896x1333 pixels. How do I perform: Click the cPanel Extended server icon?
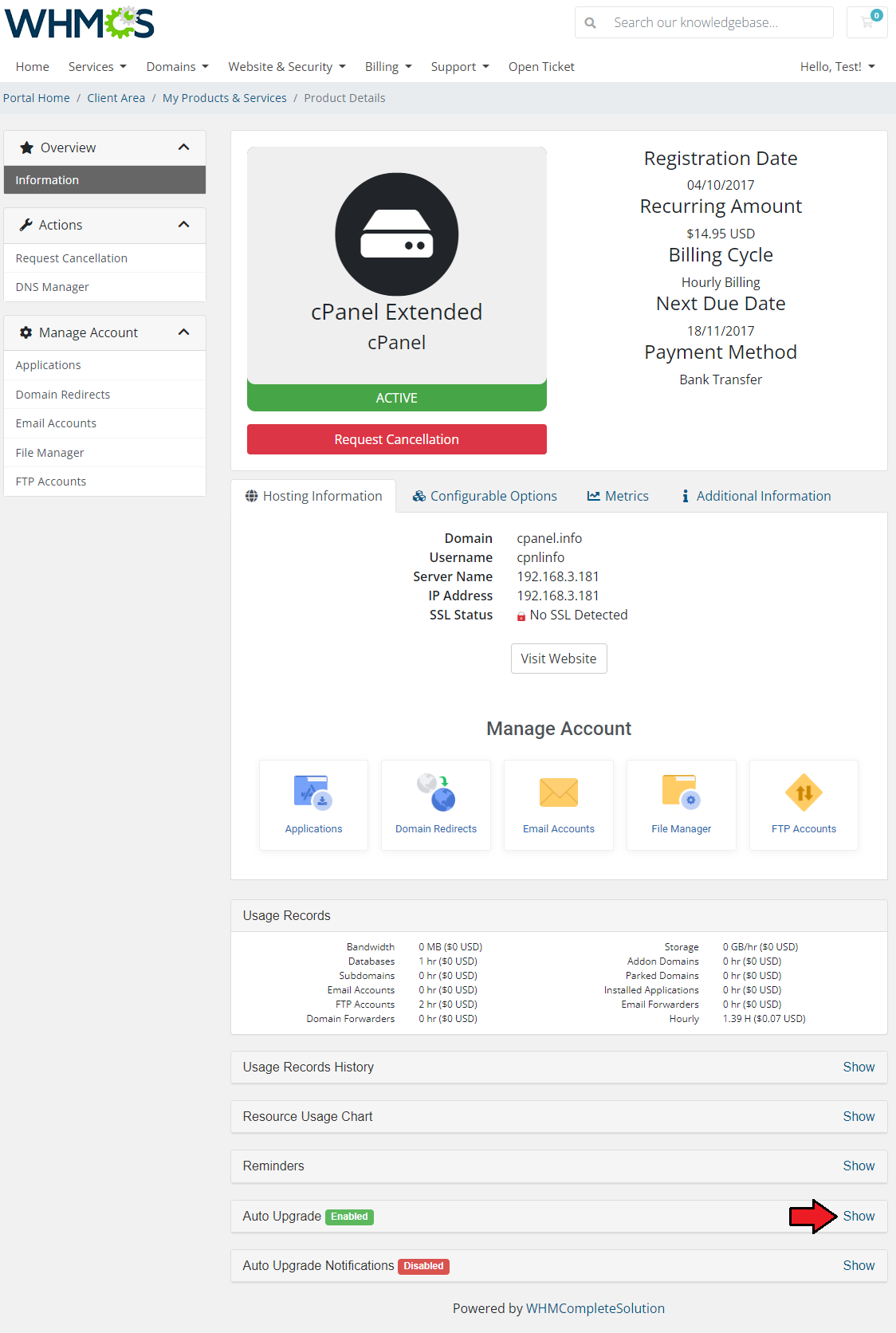pos(397,234)
